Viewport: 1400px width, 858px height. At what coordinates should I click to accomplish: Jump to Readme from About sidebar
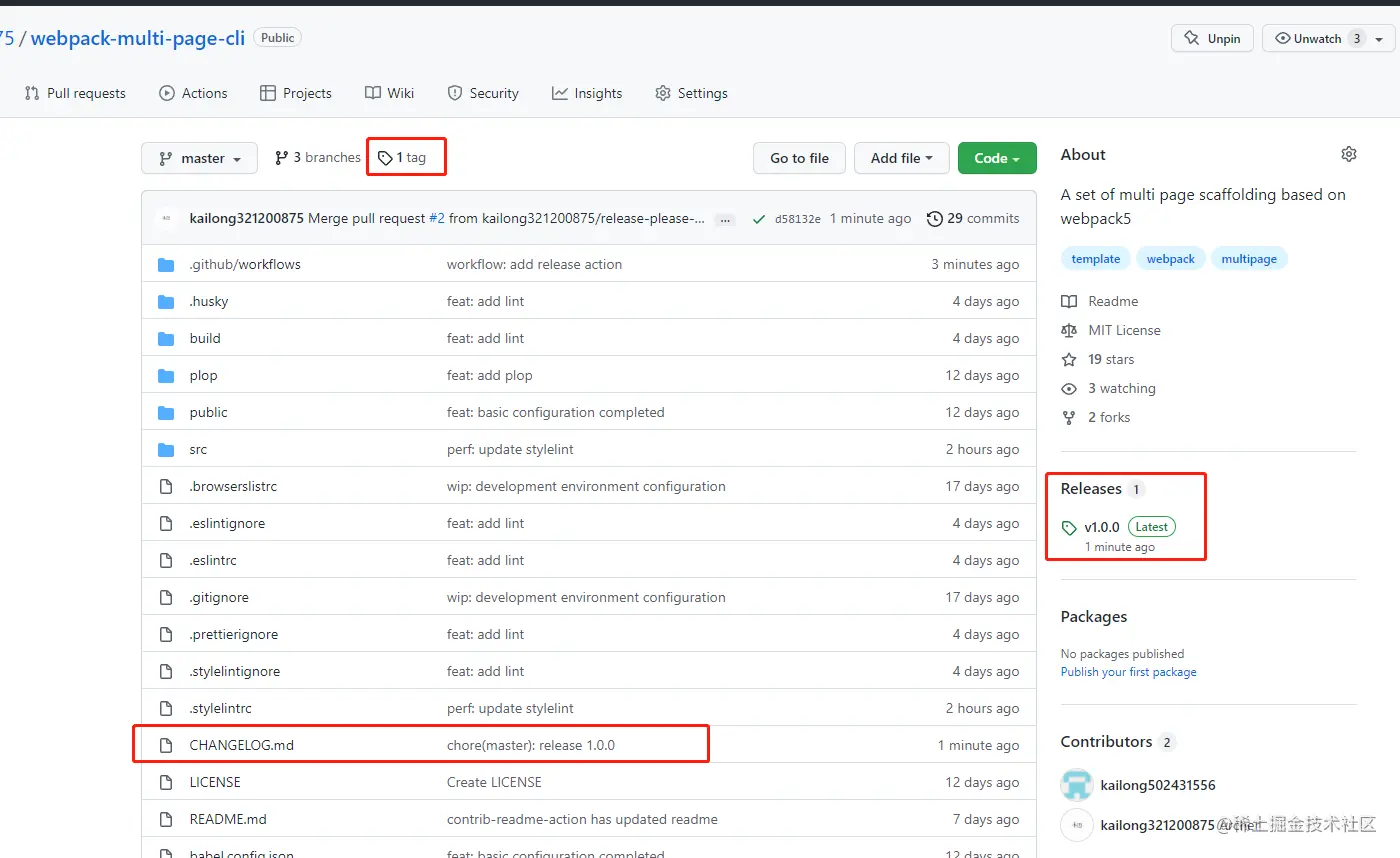[1100, 301]
